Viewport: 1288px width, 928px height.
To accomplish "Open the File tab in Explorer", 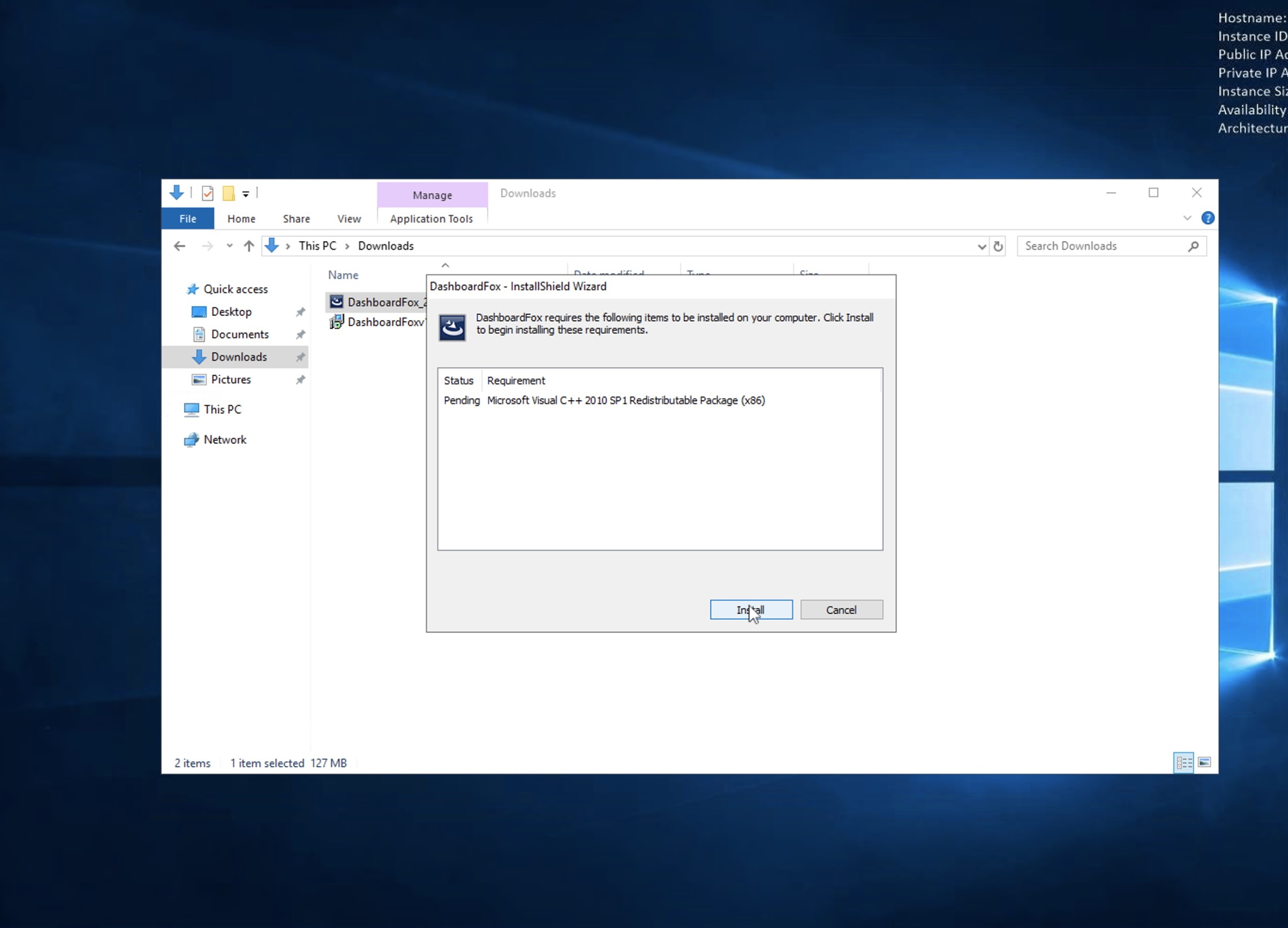I will tap(188, 219).
